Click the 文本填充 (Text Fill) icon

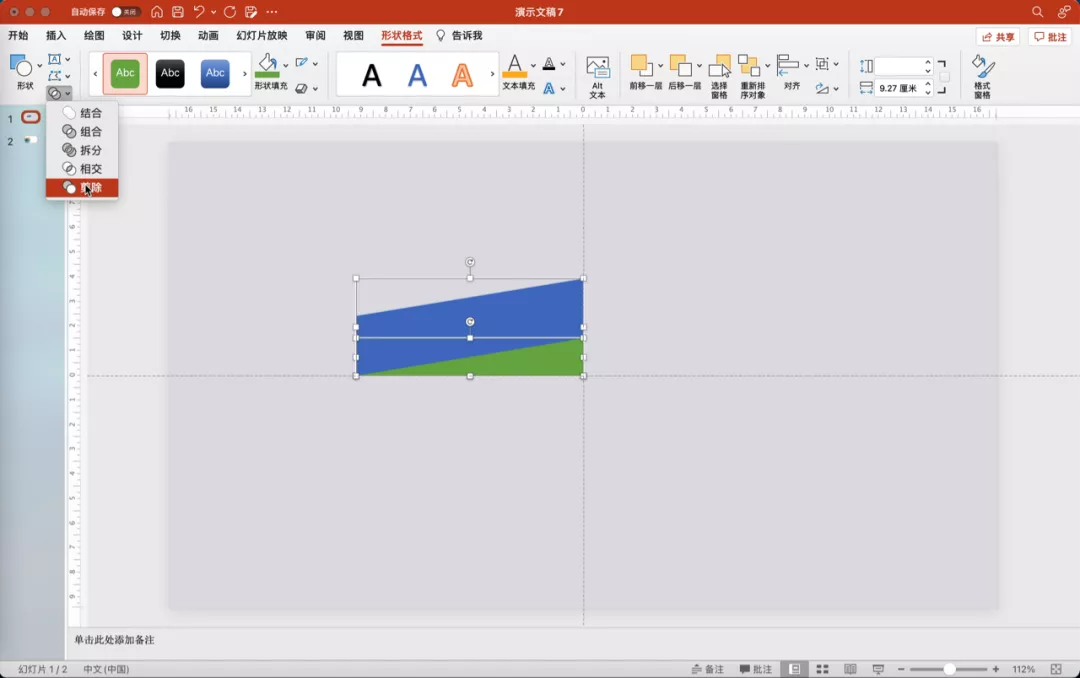pyautogui.click(x=515, y=66)
